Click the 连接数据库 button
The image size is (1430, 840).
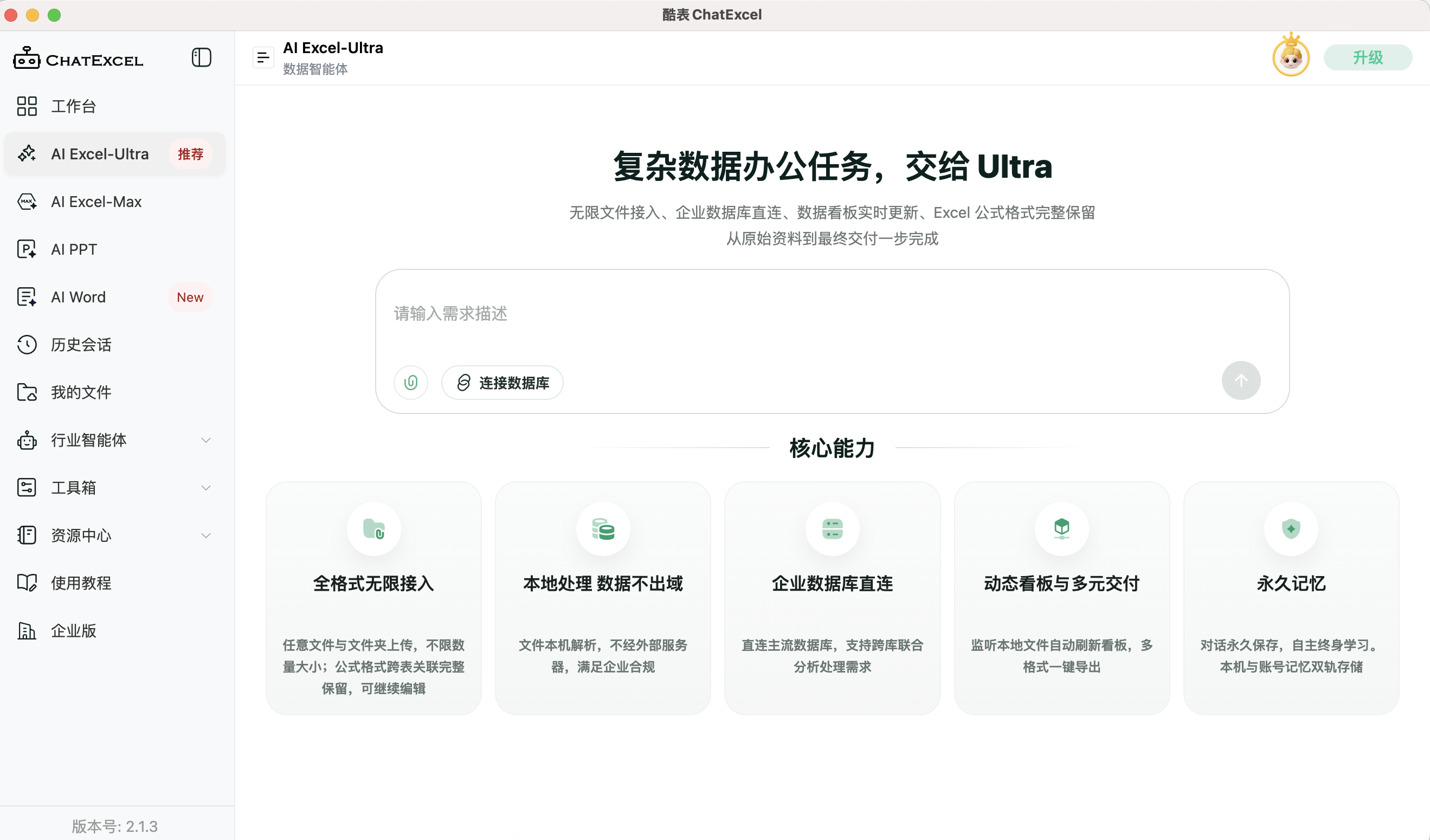(502, 383)
